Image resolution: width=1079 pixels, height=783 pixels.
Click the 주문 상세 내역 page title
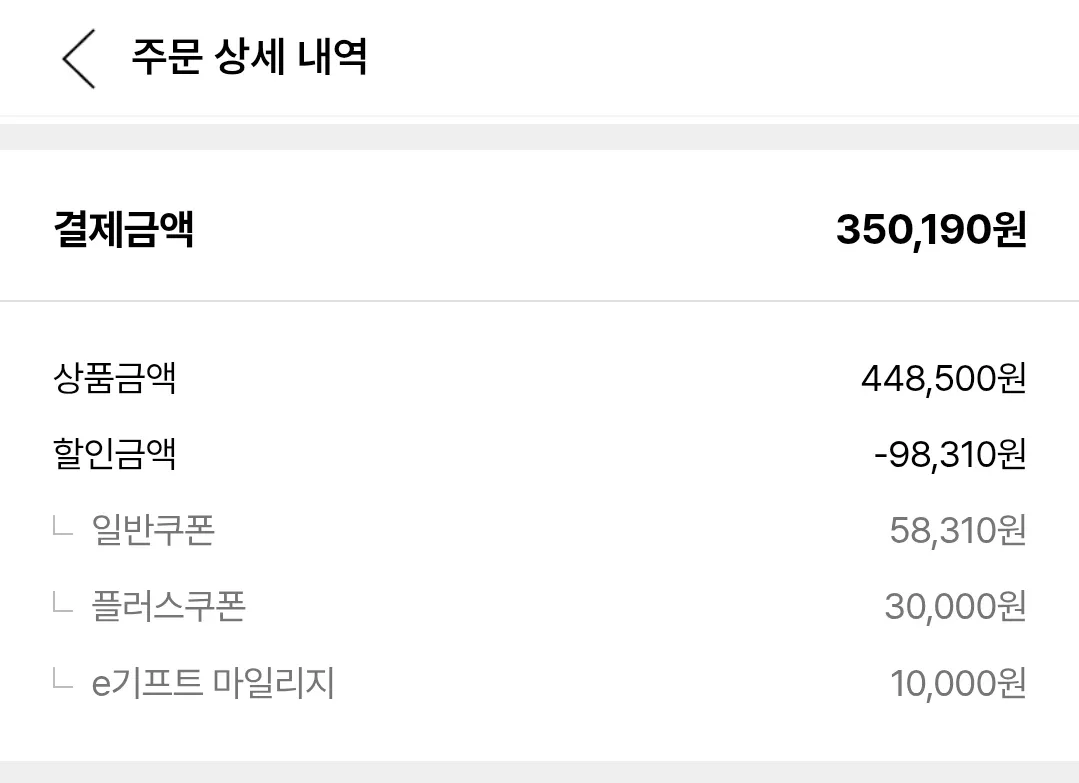(x=249, y=56)
